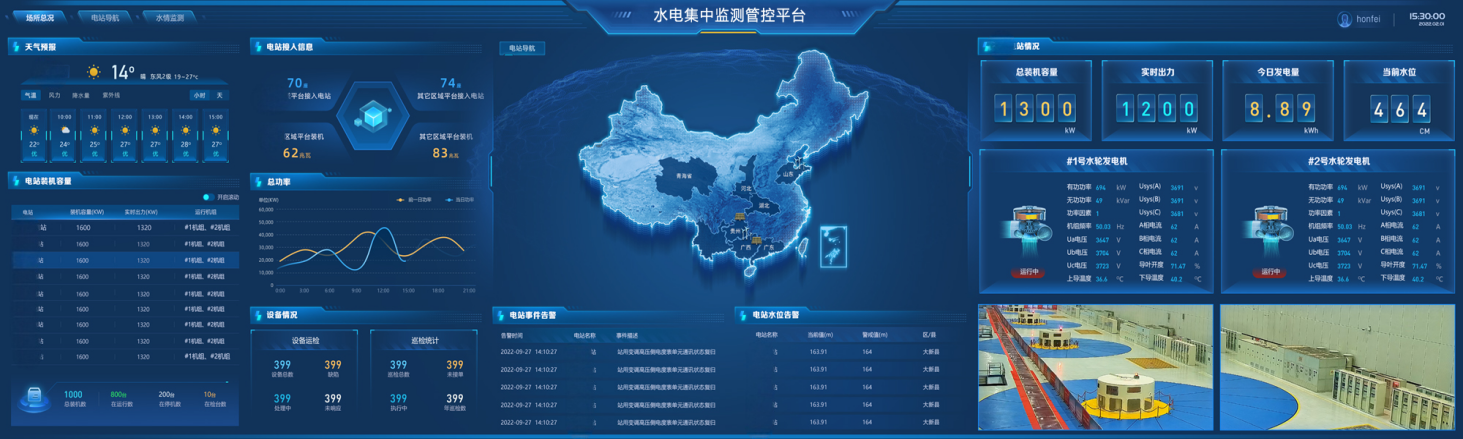Viewport: 1463px width, 439px height.
Task: Open the right control cabinet camera feed
Action: 1338,368
